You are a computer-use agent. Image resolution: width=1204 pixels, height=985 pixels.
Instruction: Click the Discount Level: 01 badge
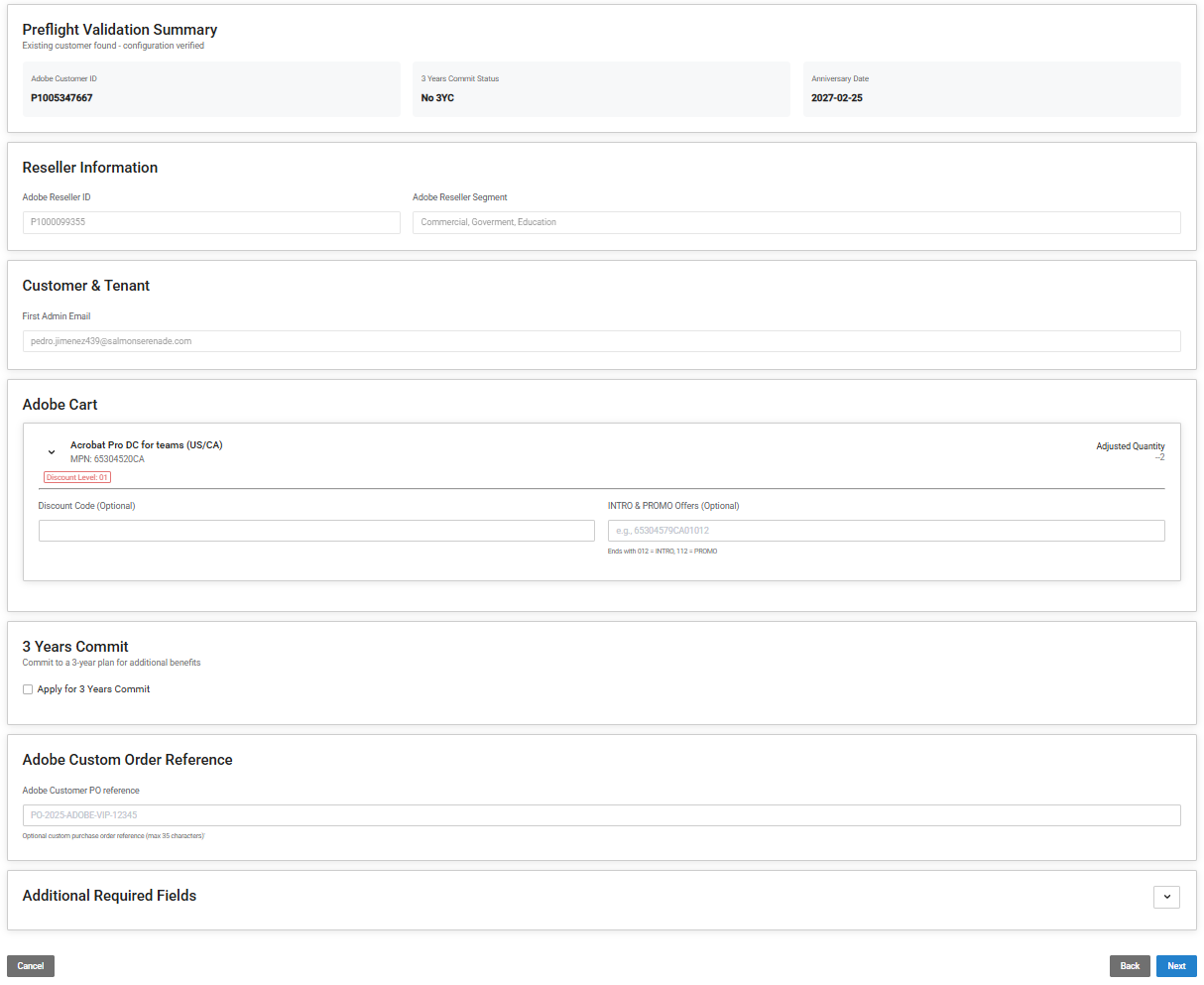pos(76,478)
